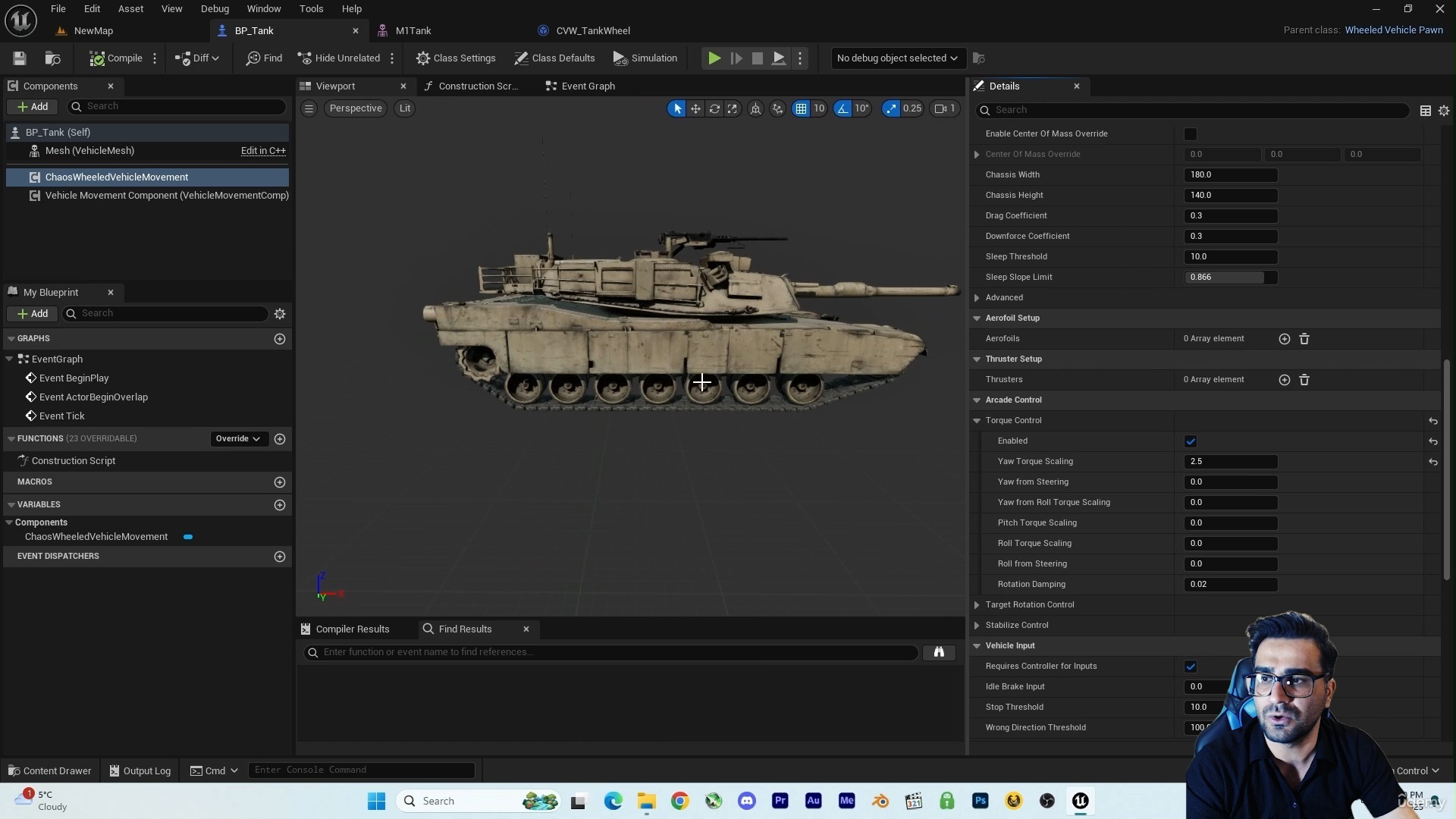This screenshot has height=819, width=1456.
Task: Open the Perspective view mode dropdown
Action: tap(356, 108)
